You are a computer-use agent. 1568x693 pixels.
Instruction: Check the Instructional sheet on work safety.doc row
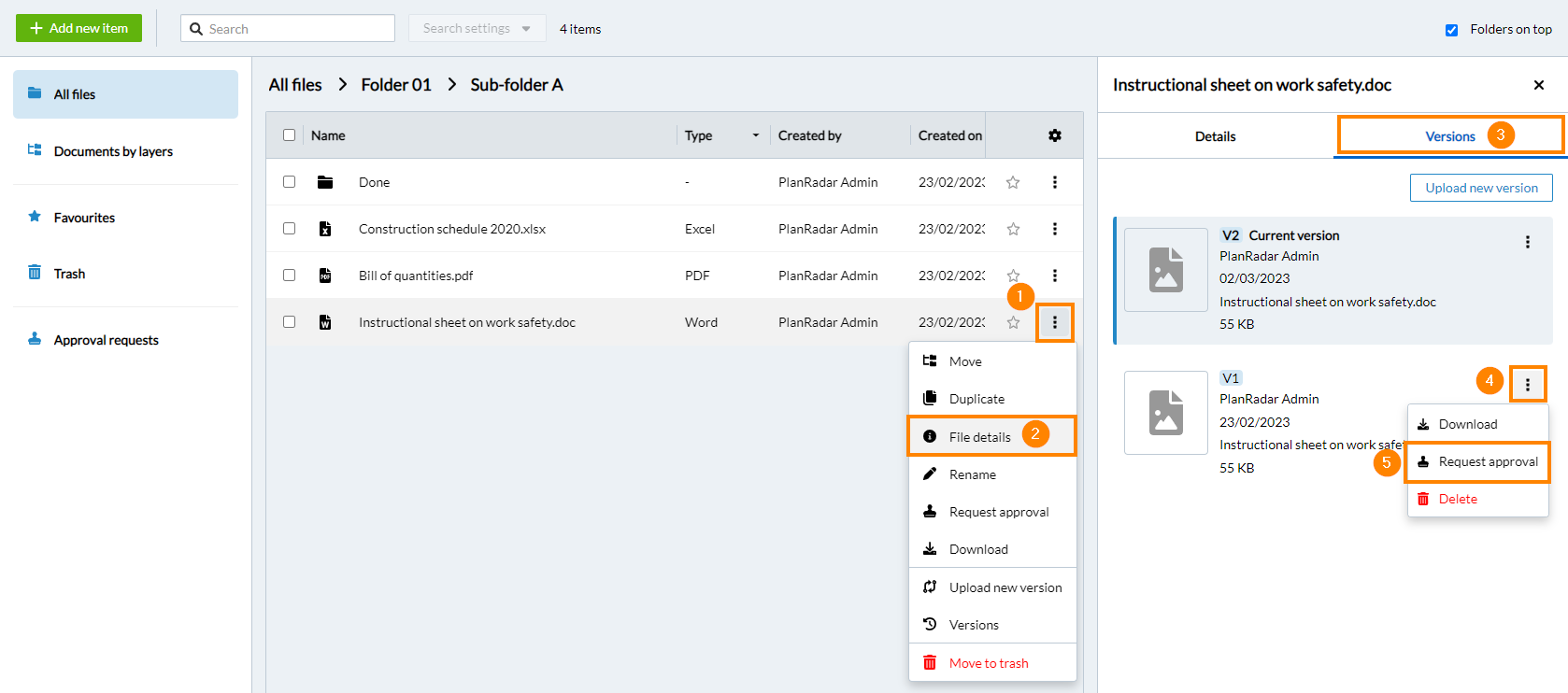[x=290, y=322]
